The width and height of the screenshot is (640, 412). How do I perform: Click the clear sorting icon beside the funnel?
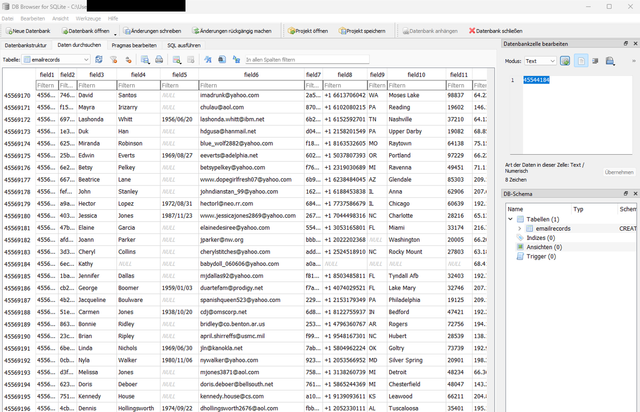(x=128, y=60)
